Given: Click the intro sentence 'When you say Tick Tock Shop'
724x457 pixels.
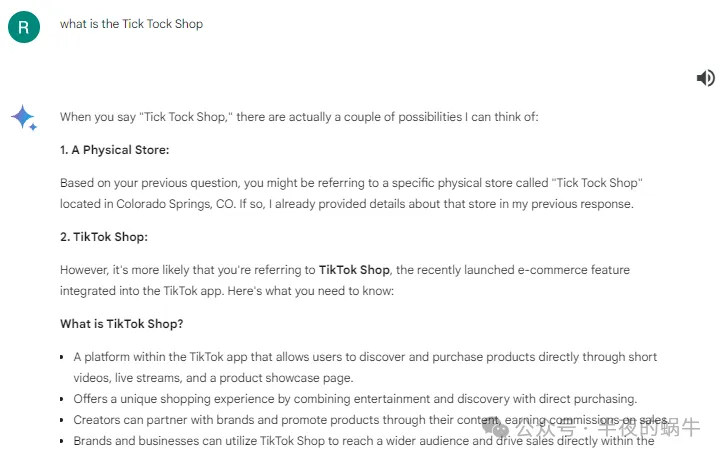Looking at the screenshot, I should click(299, 117).
